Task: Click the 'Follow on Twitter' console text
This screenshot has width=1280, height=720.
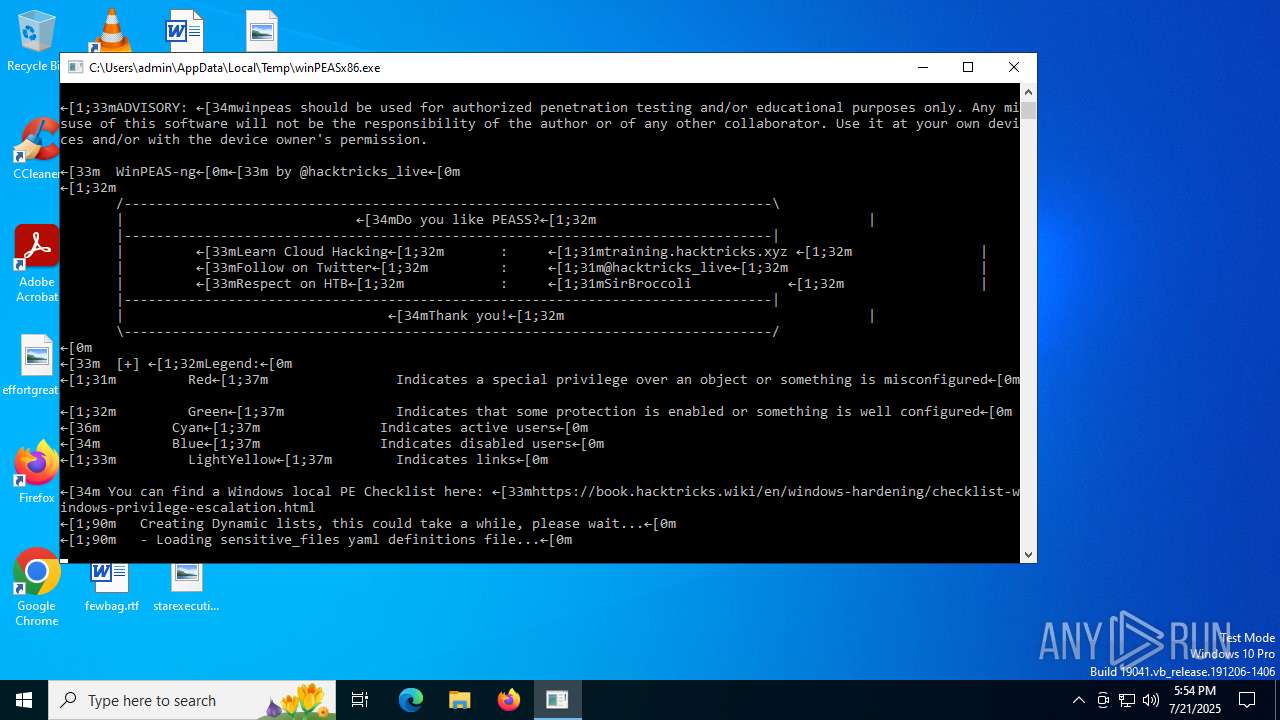Action: pos(304,268)
